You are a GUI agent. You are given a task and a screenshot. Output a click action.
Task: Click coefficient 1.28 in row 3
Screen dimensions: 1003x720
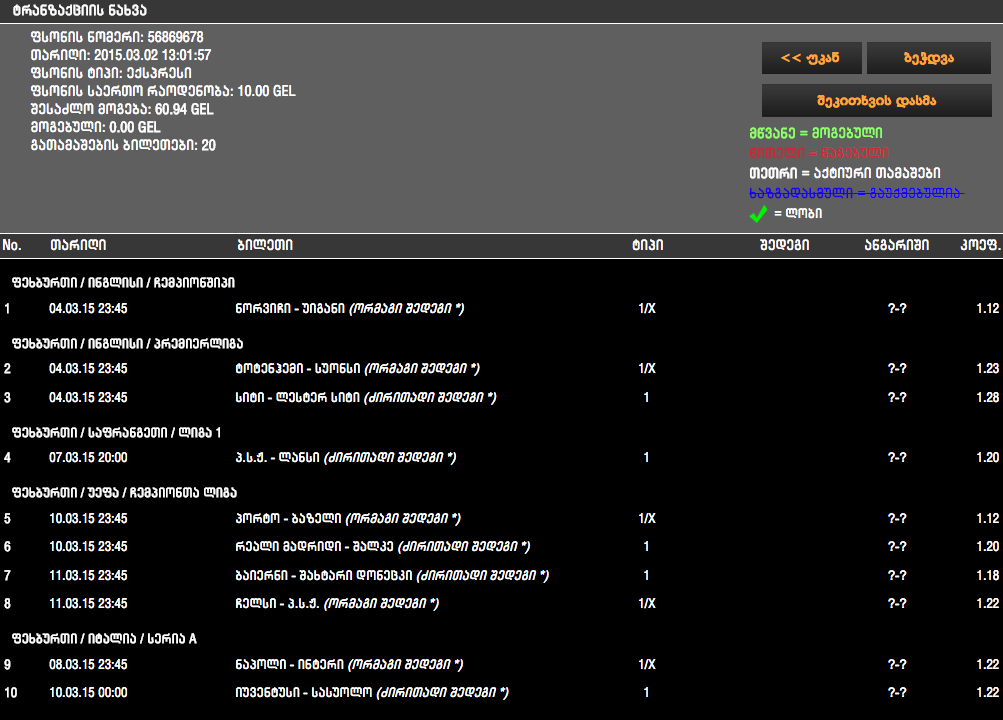tap(988, 398)
